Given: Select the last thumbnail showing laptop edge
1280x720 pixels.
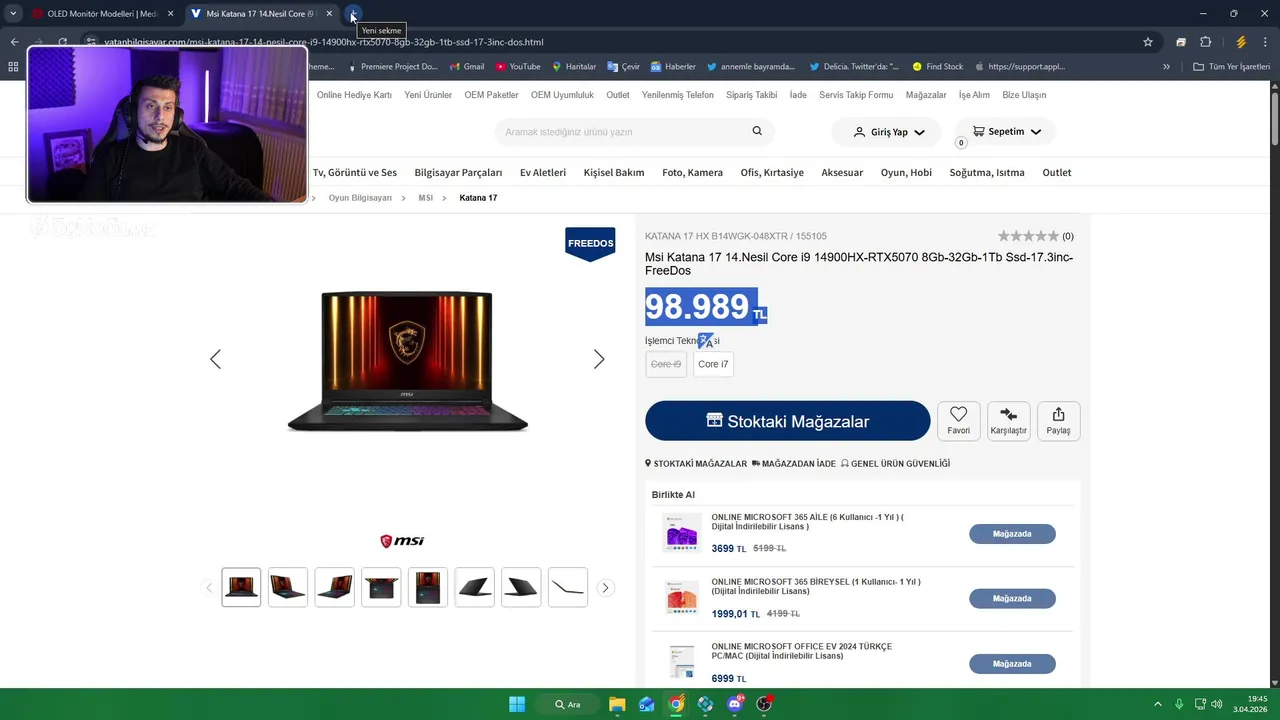Looking at the screenshot, I should coord(568,587).
